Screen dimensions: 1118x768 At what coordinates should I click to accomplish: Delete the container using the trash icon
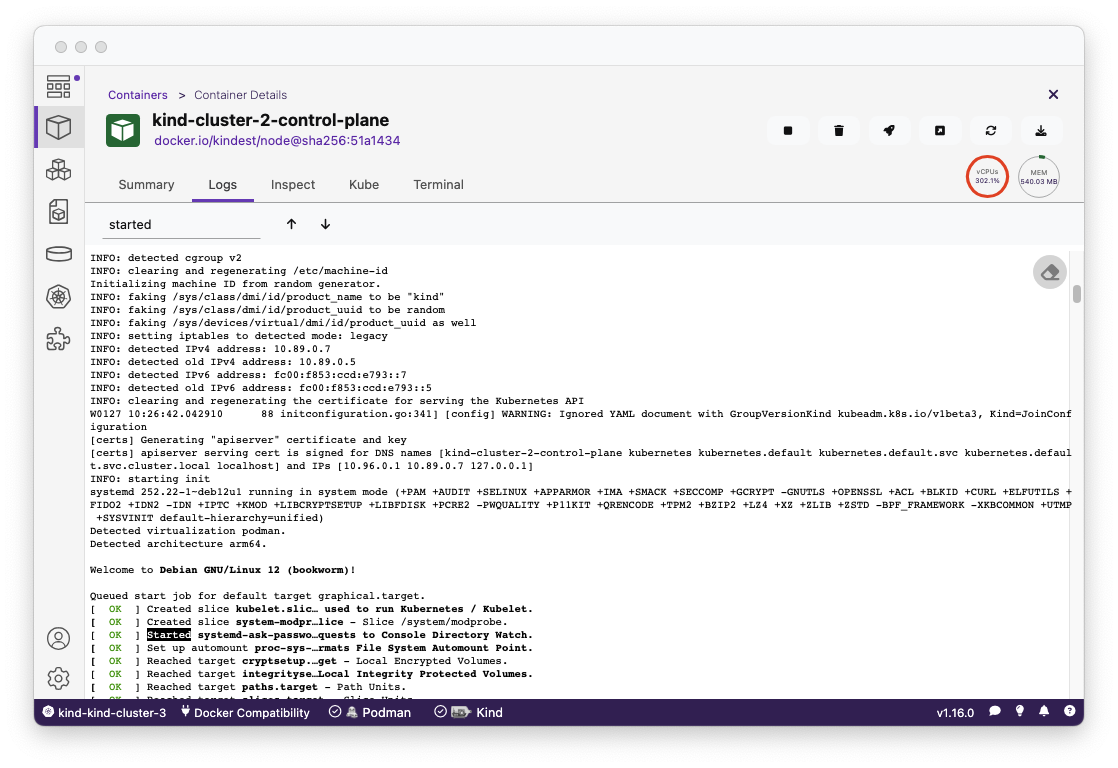pos(839,131)
